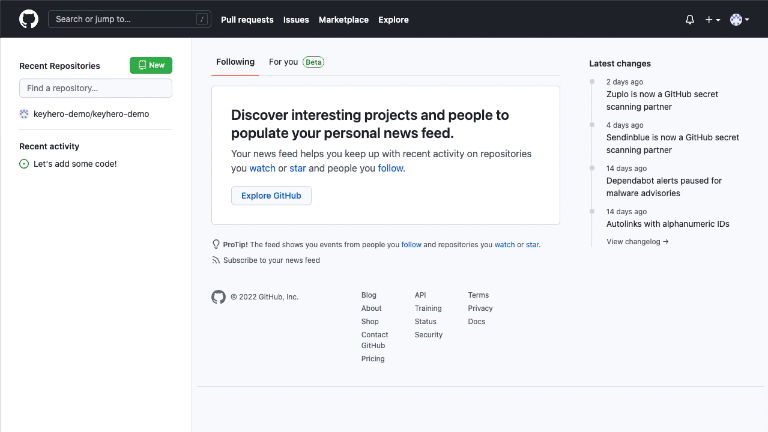768x432 pixels.
Task: Go to Marketplace
Action: 343,20
